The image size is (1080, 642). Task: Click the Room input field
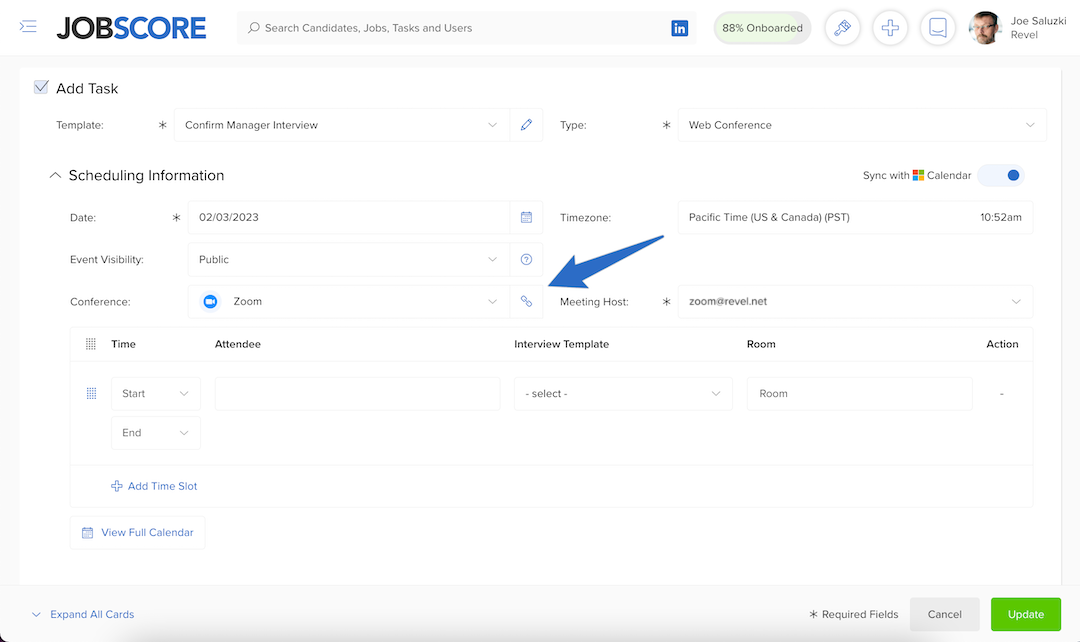point(860,393)
